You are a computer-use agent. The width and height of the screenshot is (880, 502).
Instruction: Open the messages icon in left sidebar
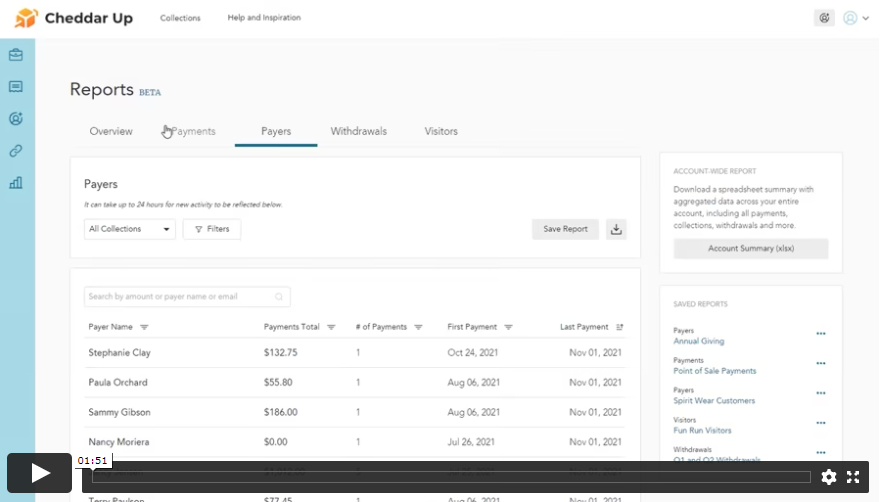16,87
